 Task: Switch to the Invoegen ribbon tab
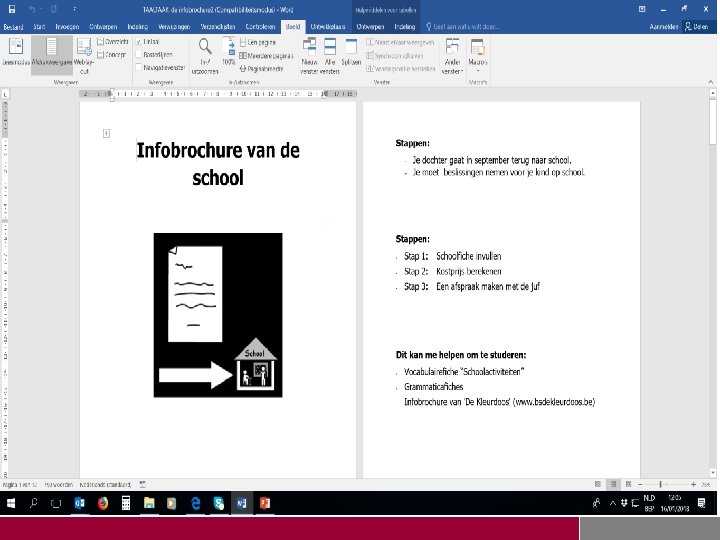(x=67, y=27)
